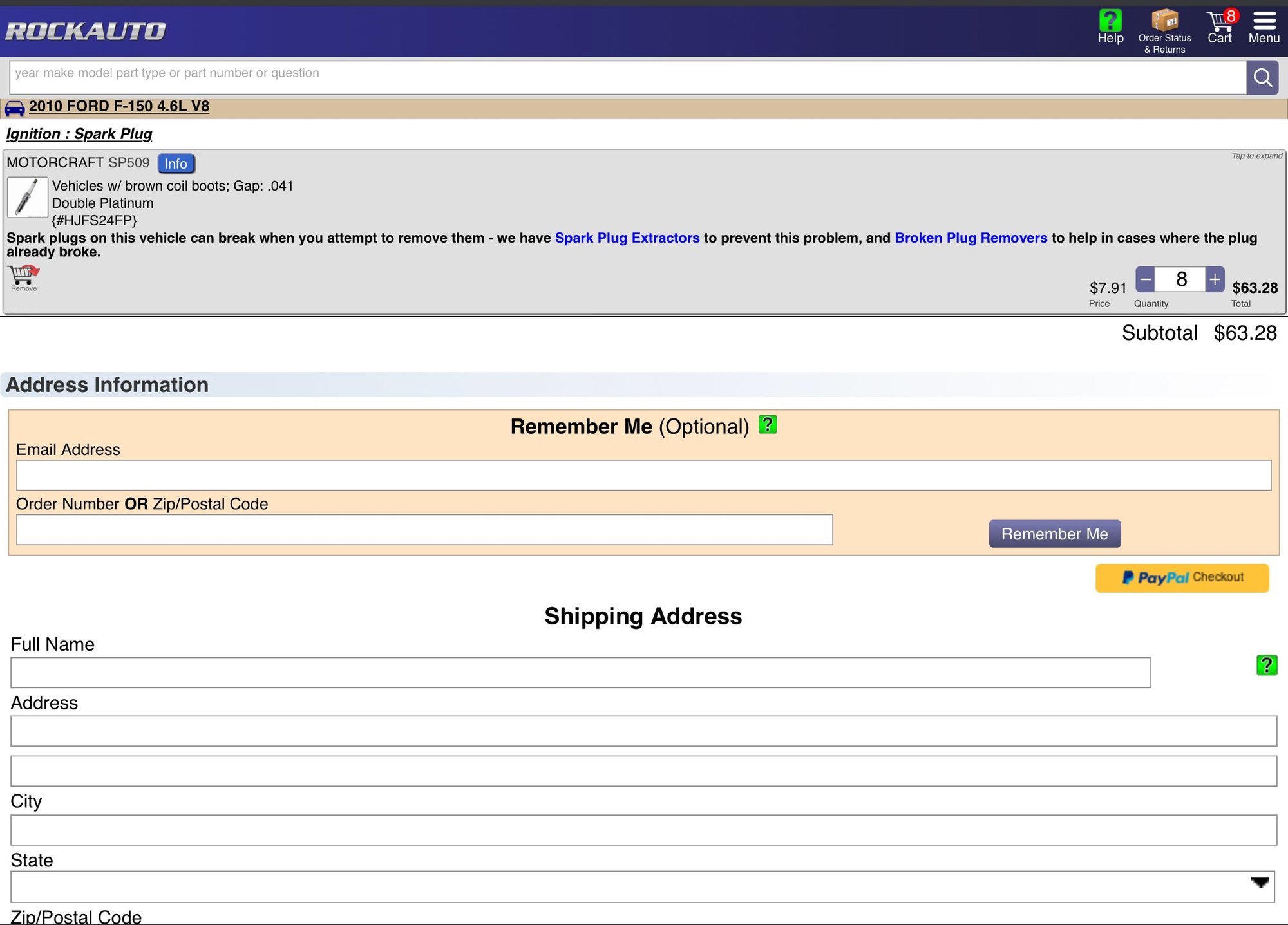The width and height of the screenshot is (1288, 925).
Task: Click the Shipping Address help question icon
Action: 1266,665
